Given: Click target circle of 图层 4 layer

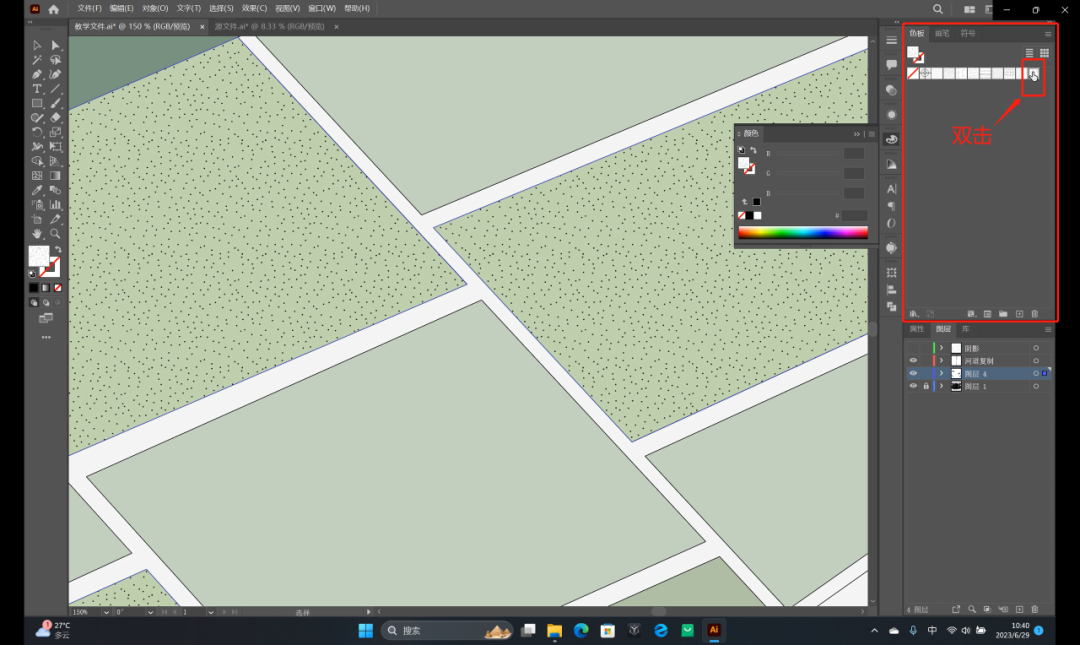Looking at the screenshot, I should 1036,373.
